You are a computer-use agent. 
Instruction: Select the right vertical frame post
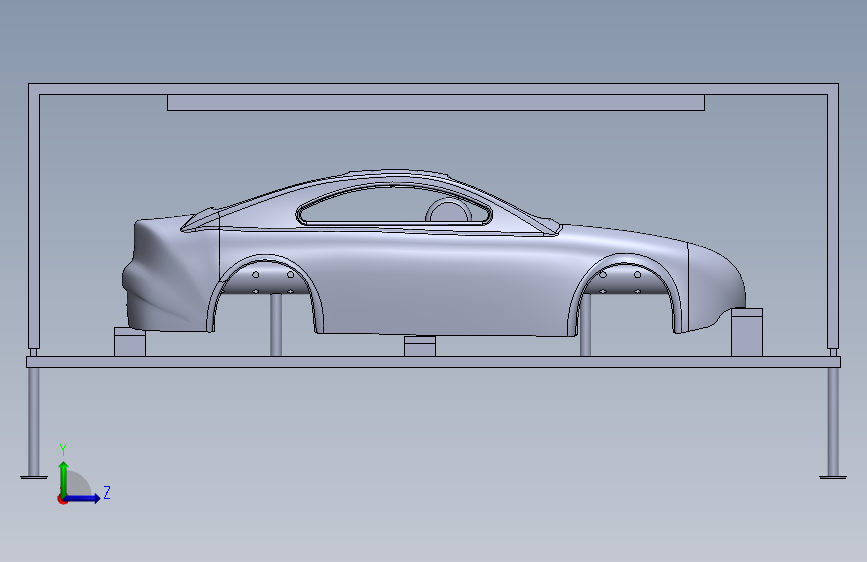[833, 221]
